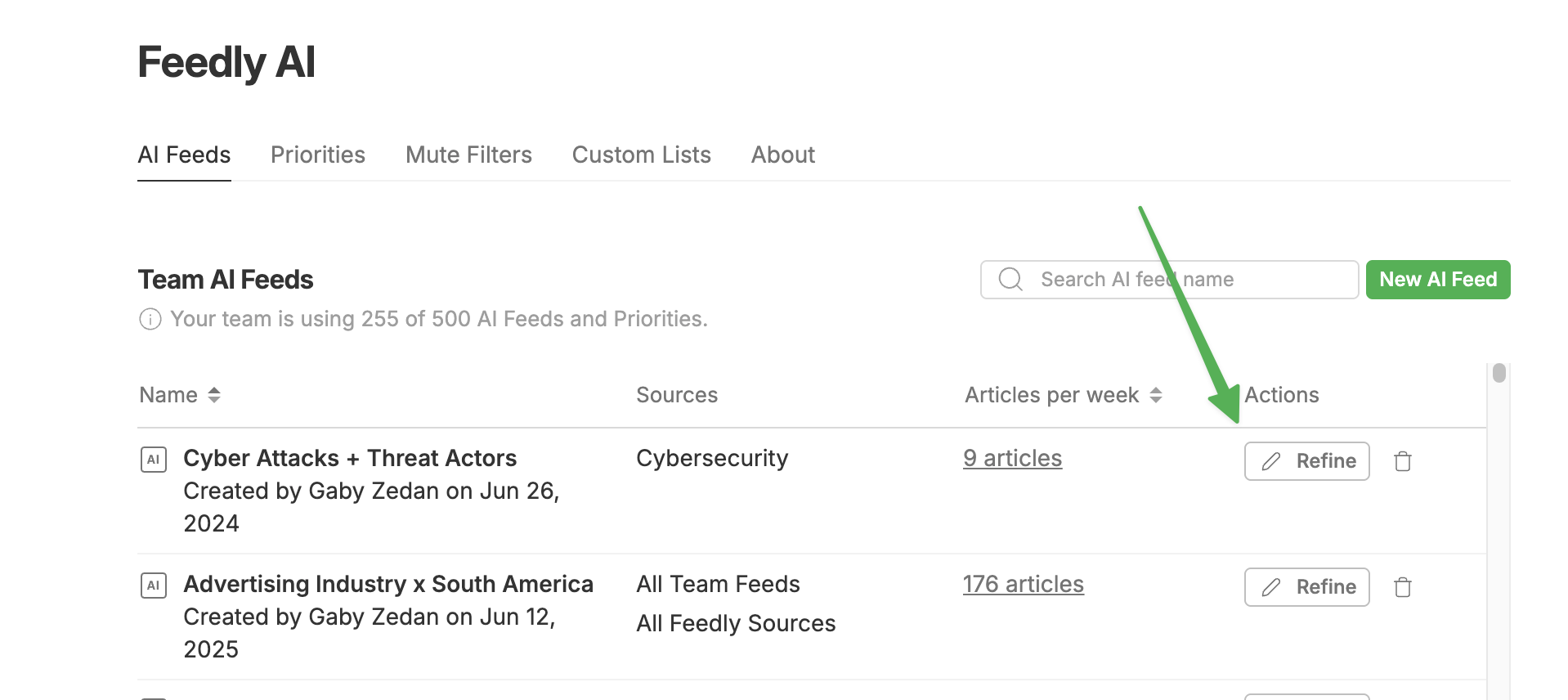Viewport: 1568px width, 700px height.
Task: Select the AI Feeds tab
Action: click(x=184, y=155)
